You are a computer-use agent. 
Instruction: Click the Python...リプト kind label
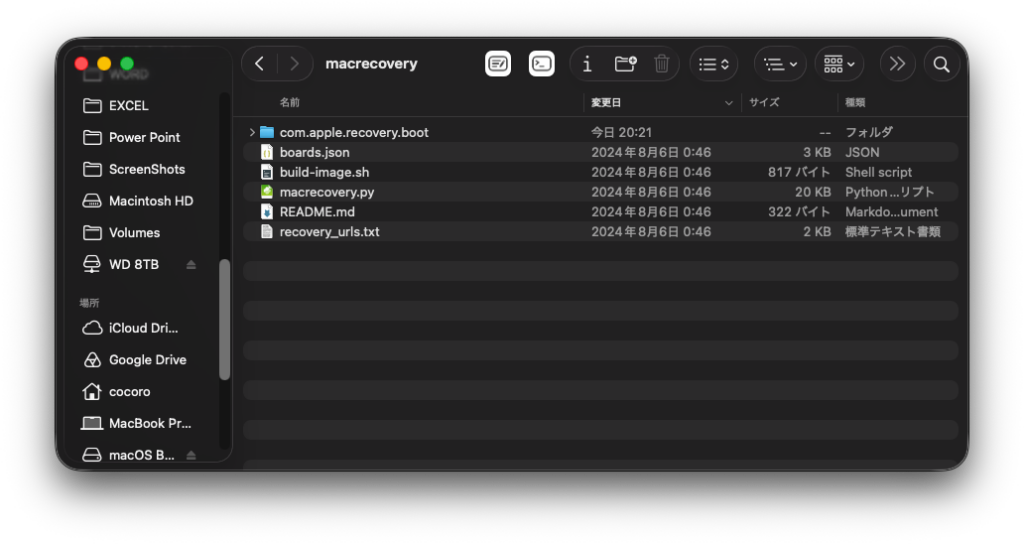coord(889,192)
